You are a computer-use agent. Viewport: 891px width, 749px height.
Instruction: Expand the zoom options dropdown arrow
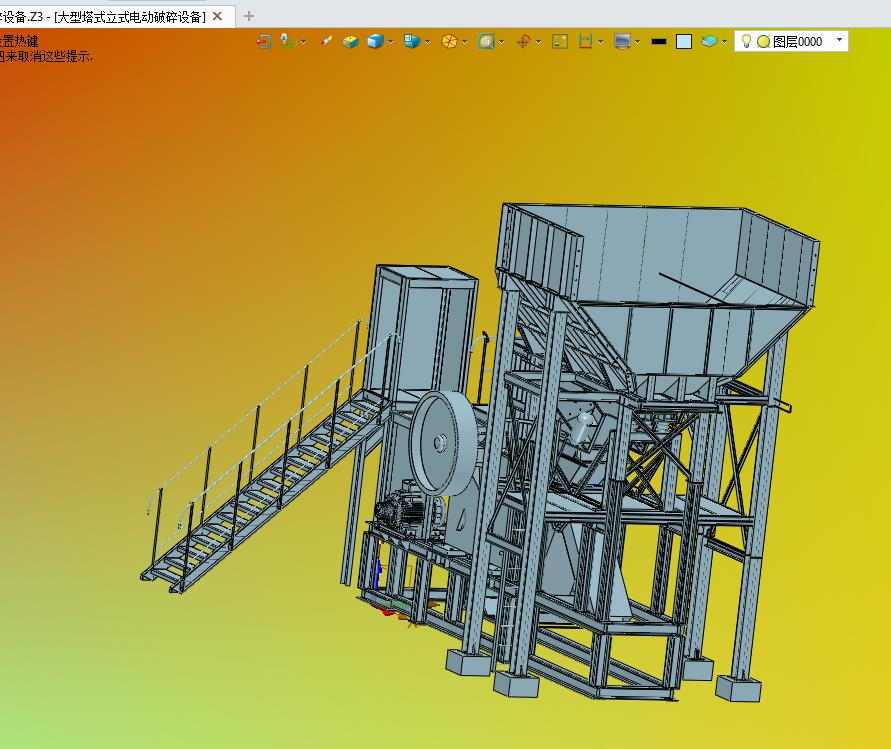(x=501, y=42)
